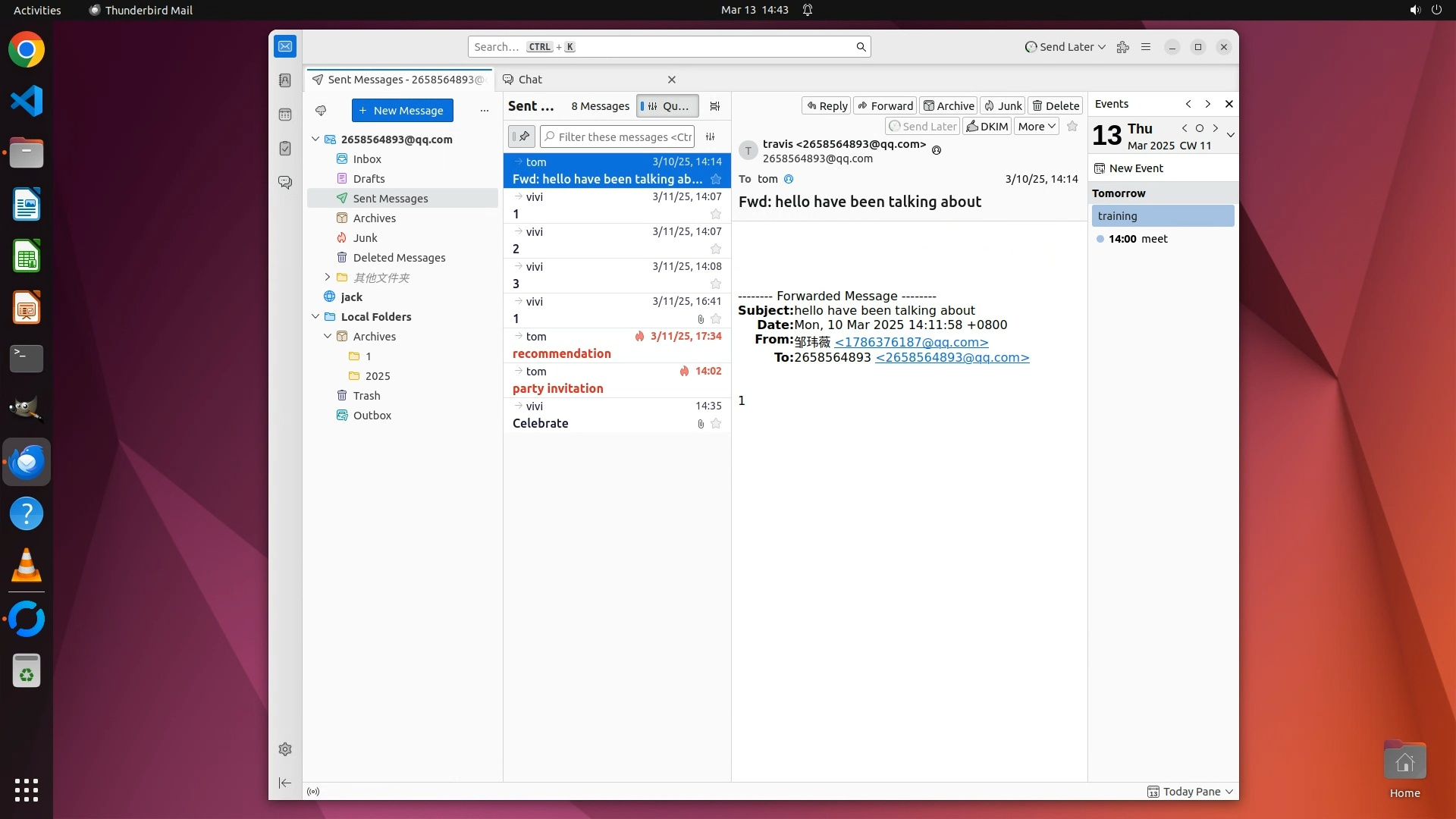The image size is (1456, 819).
Task: Open the More actions dropdown
Action: (x=1036, y=127)
